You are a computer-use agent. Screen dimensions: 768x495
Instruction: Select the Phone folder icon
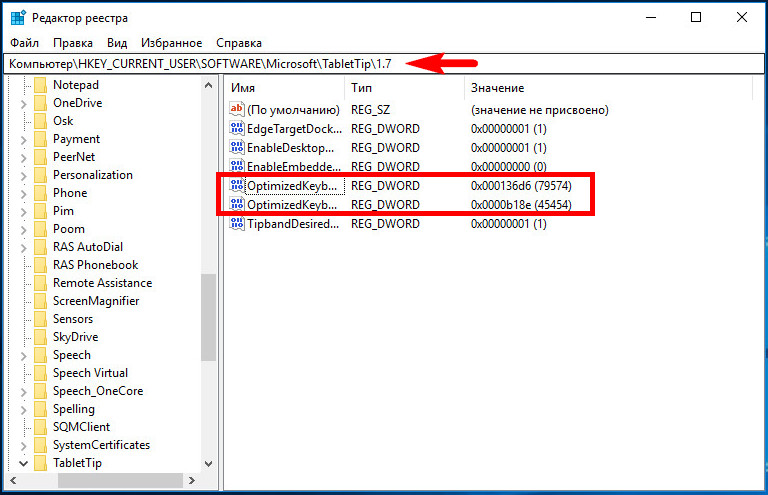click(41, 193)
